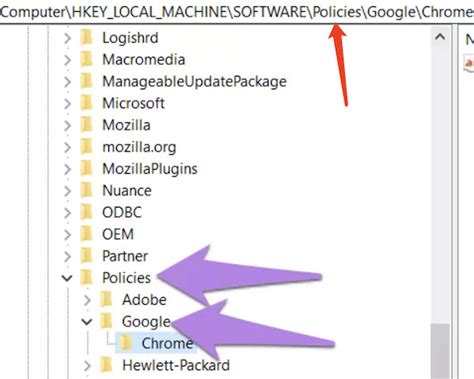Select the Adobe registry key
The height and width of the screenshot is (379, 474).
[144, 300]
